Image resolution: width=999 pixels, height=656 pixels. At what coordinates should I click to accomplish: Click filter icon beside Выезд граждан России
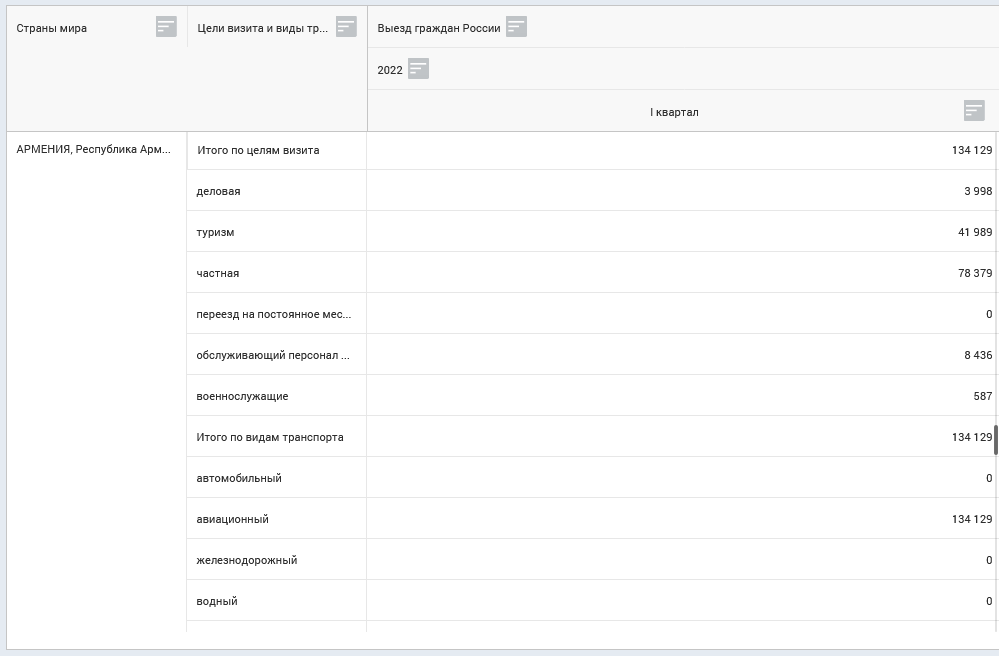(516, 27)
